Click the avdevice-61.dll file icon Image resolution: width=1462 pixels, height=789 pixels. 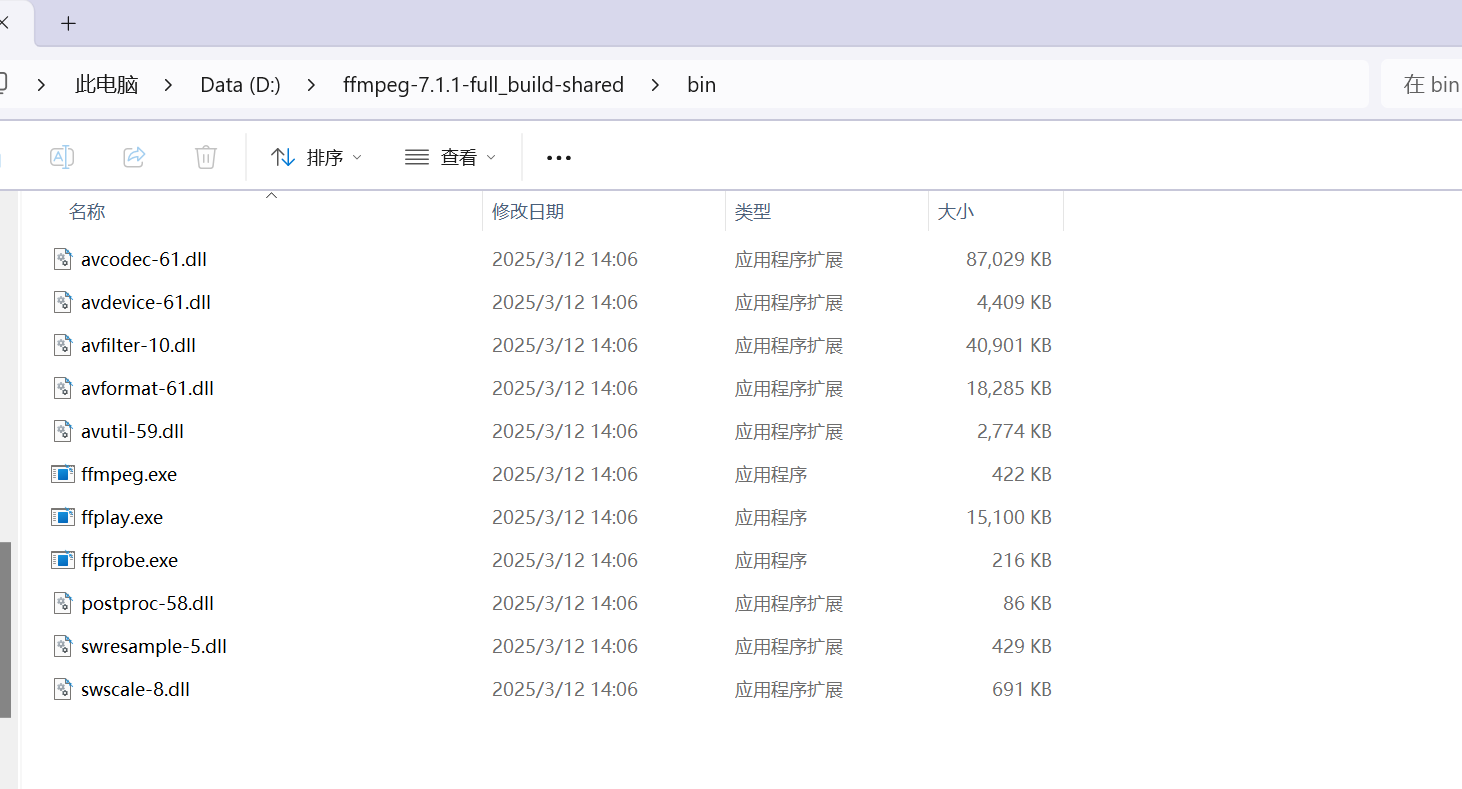coord(63,303)
